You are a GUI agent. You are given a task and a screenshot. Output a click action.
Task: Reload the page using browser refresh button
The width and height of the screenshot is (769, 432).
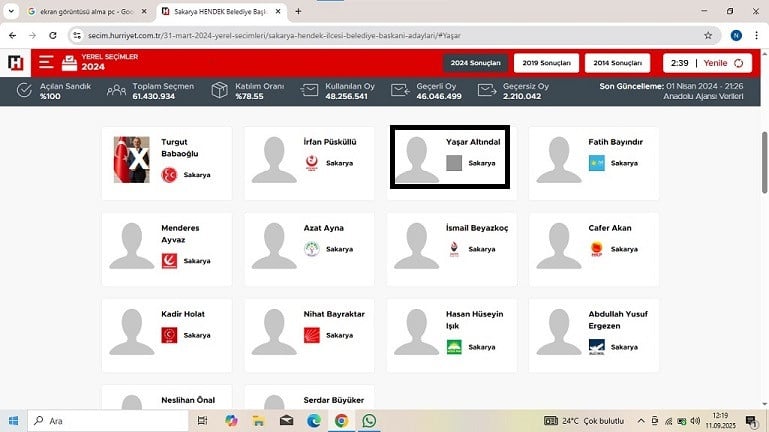pos(54,34)
